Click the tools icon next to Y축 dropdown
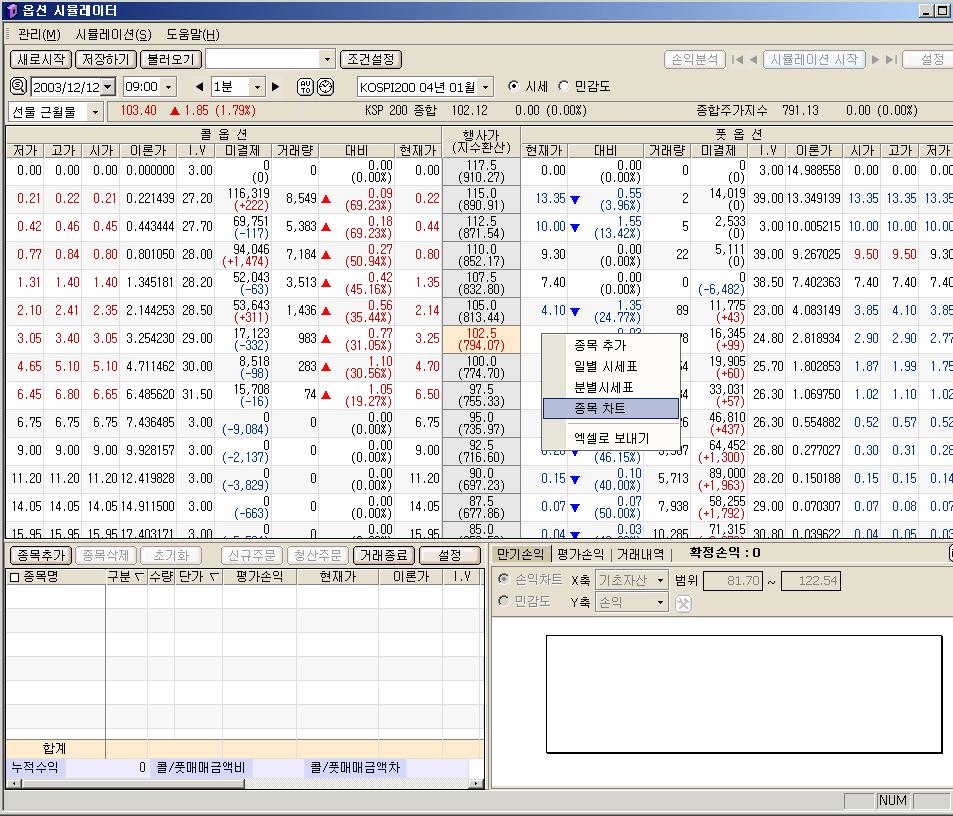 [684, 603]
